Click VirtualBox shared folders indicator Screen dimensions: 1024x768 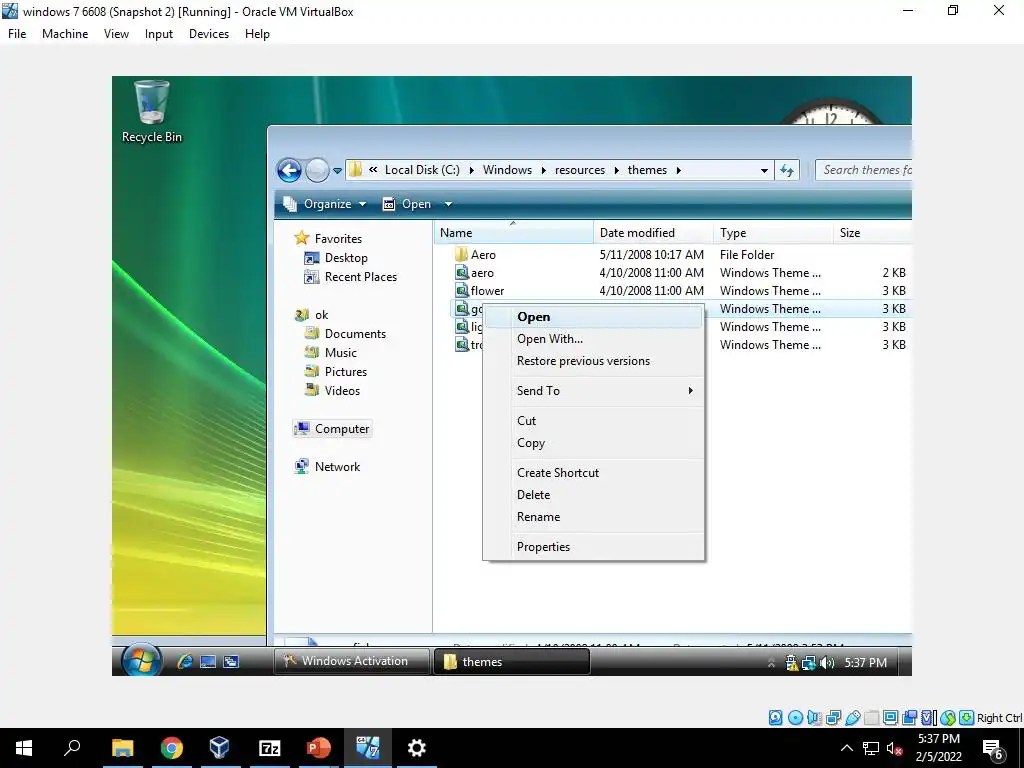[x=871, y=718]
